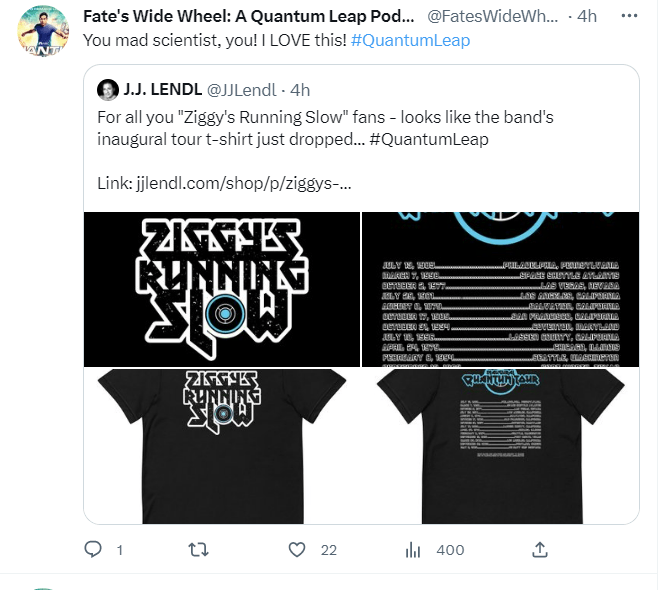Open the Ziggy's Running Slow logo image
Screen dimensions: 660x590
(x=222, y=290)
